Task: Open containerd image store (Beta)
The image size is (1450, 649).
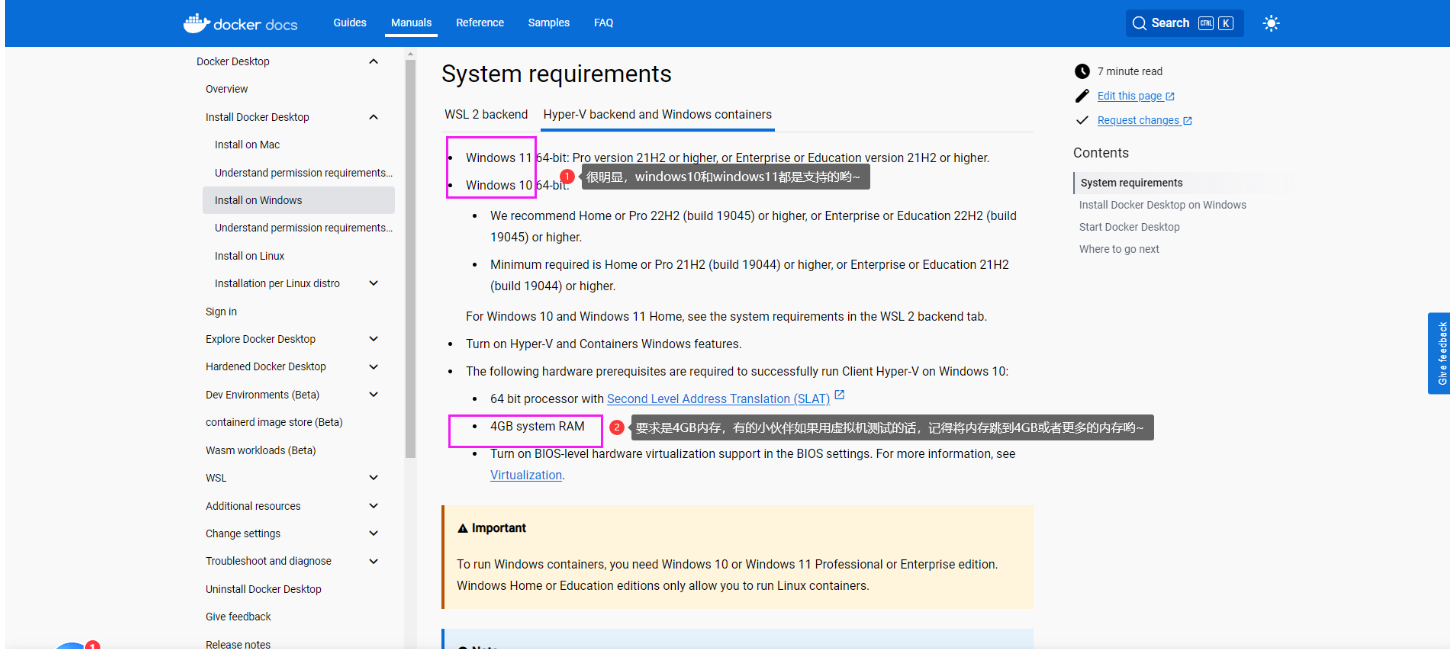Action: (274, 422)
